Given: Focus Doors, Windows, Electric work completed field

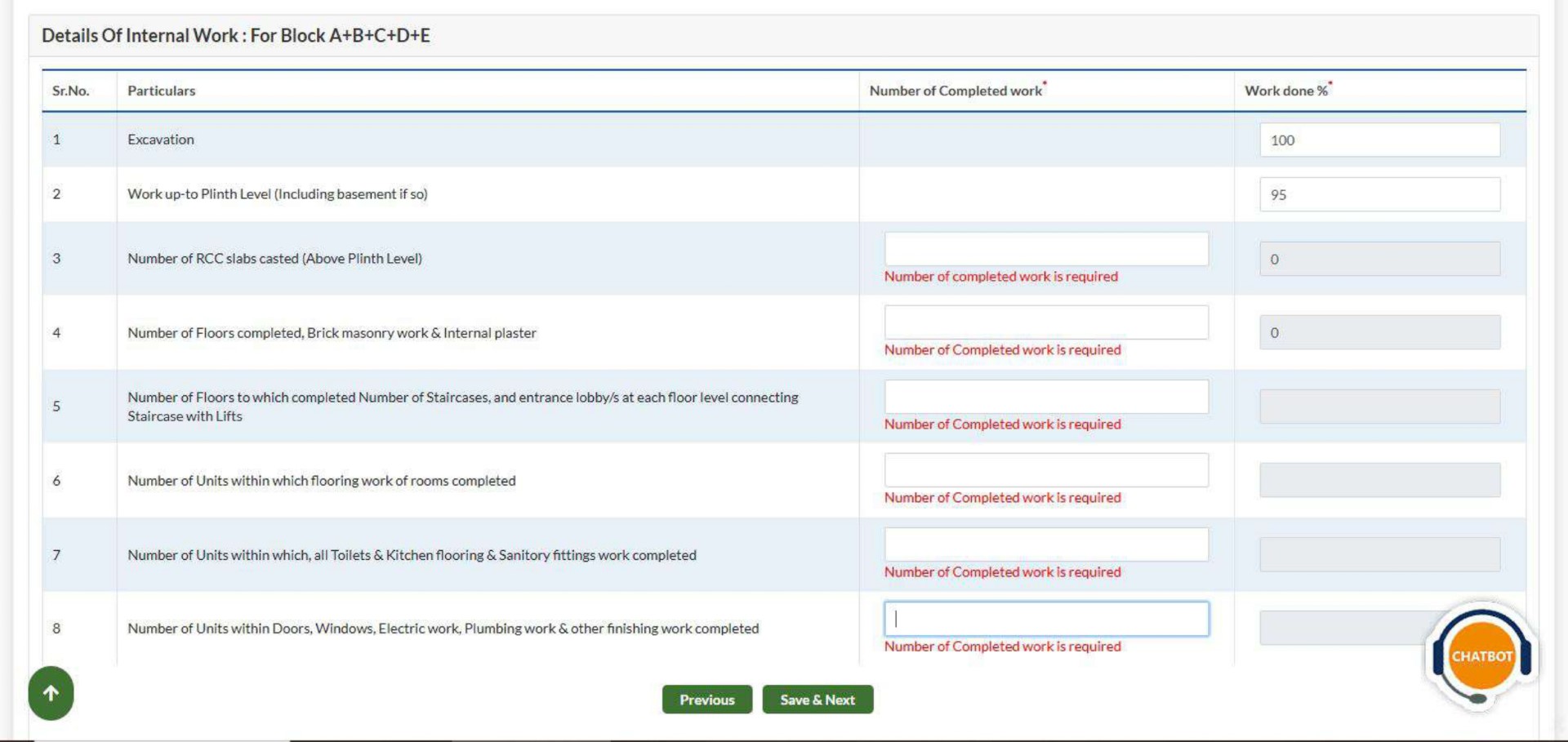Looking at the screenshot, I should [x=1046, y=619].
